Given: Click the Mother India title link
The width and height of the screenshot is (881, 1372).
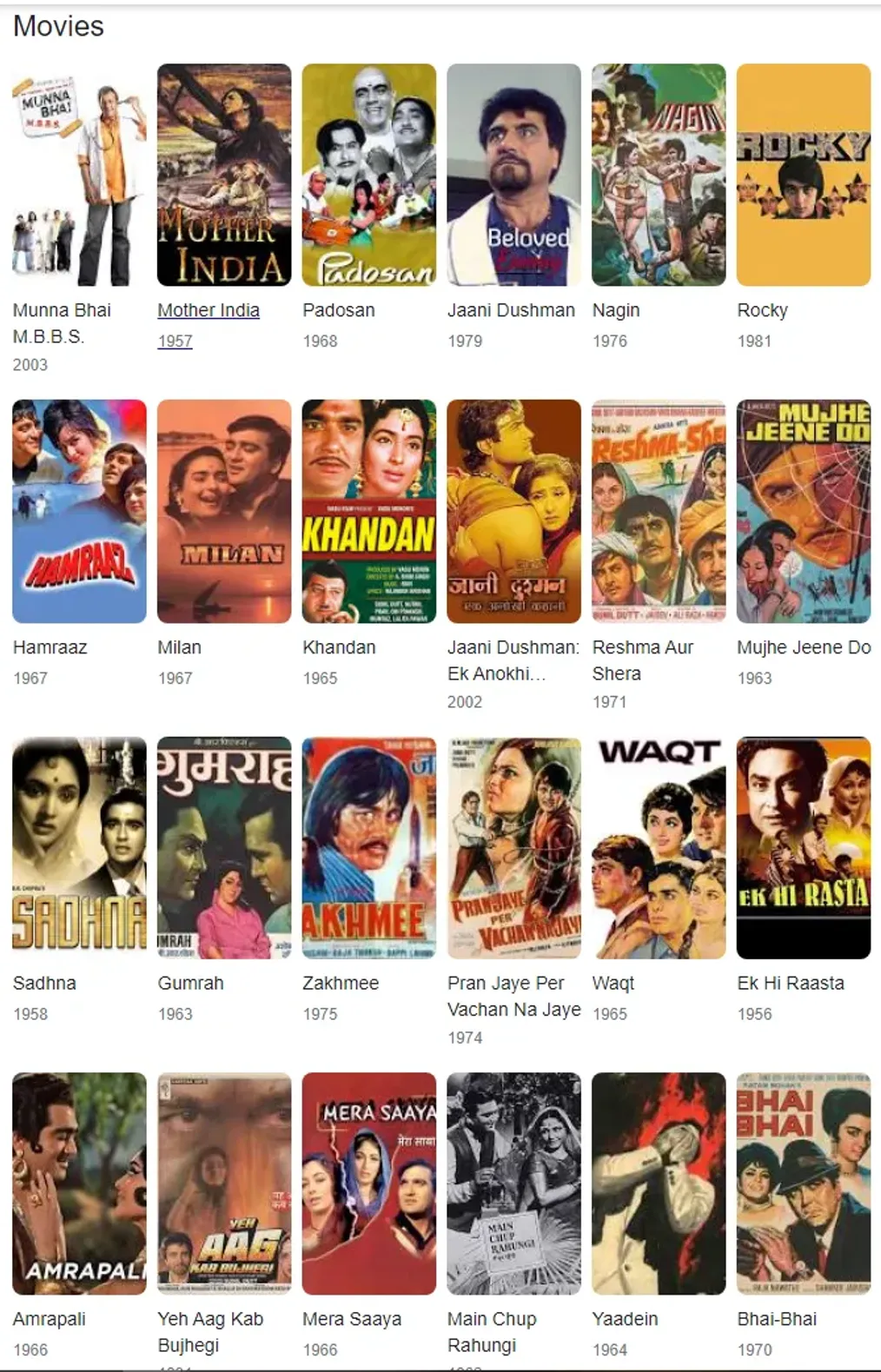Looking at the screenshot, I should click(x=209, y=310).
